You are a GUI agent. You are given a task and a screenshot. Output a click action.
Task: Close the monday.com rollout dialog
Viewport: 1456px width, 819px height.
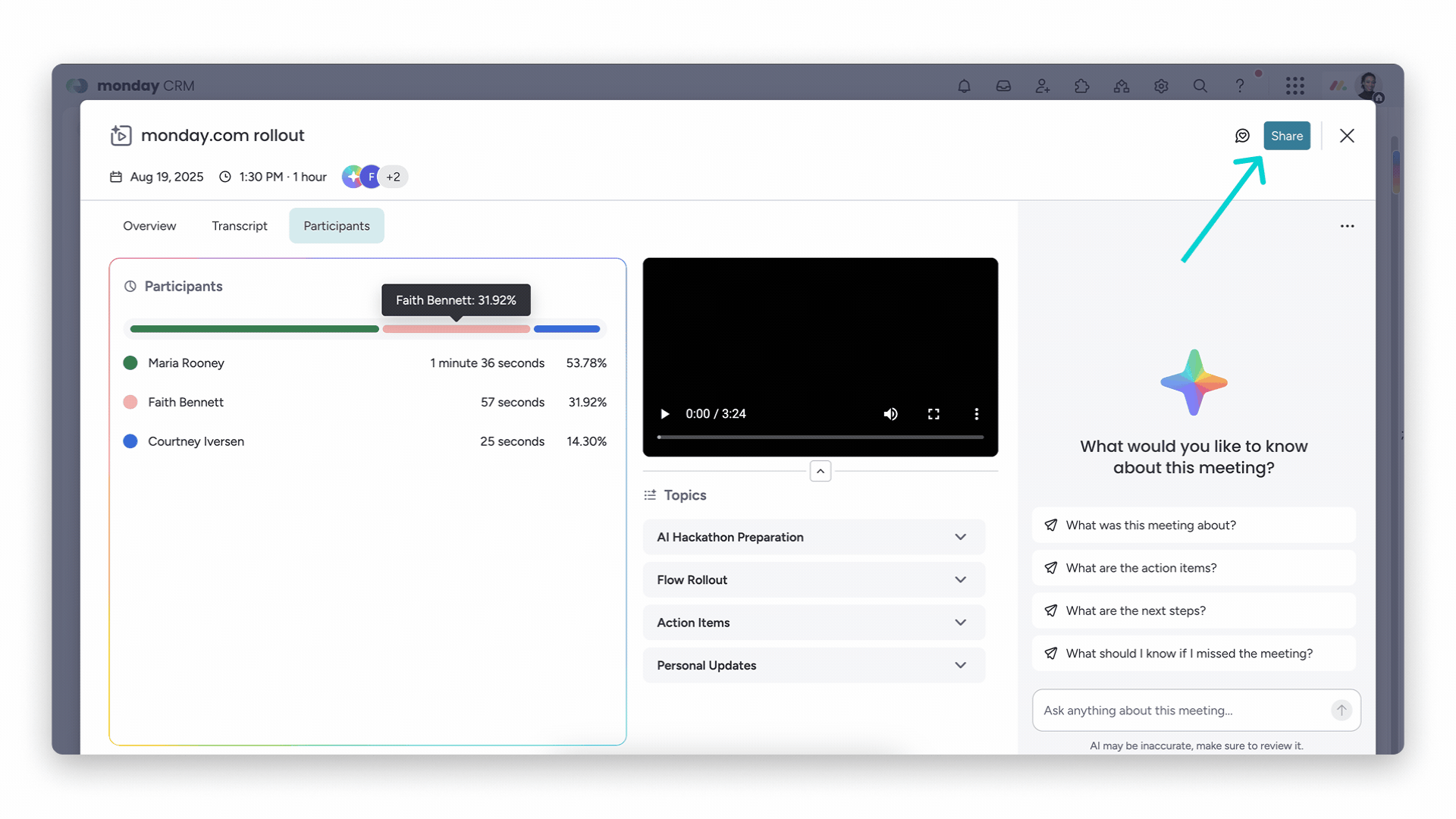point(1347,136)
